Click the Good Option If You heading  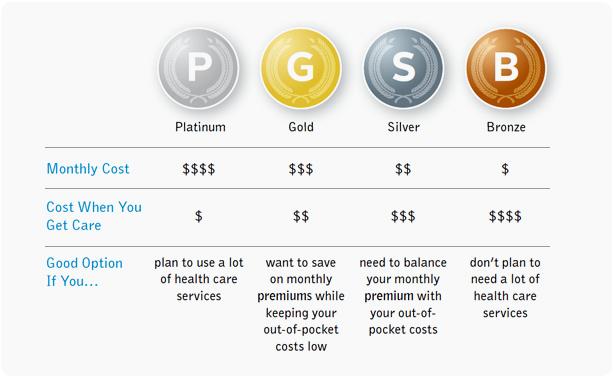click(84, 272)
